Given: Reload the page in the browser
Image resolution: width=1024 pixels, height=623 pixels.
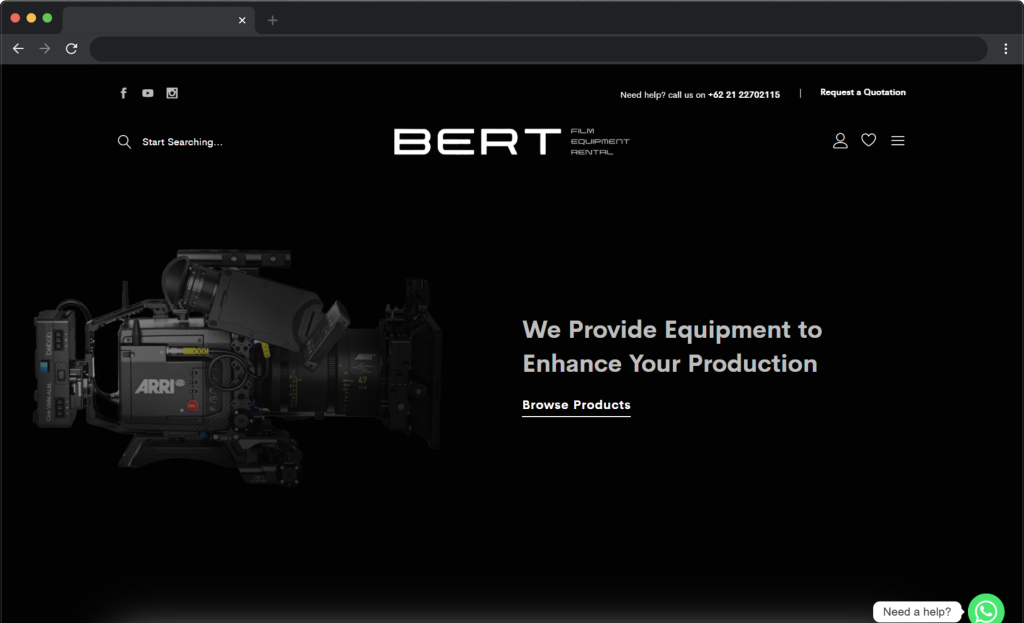Looking at the screenshot, I should [x=72, y=48].
